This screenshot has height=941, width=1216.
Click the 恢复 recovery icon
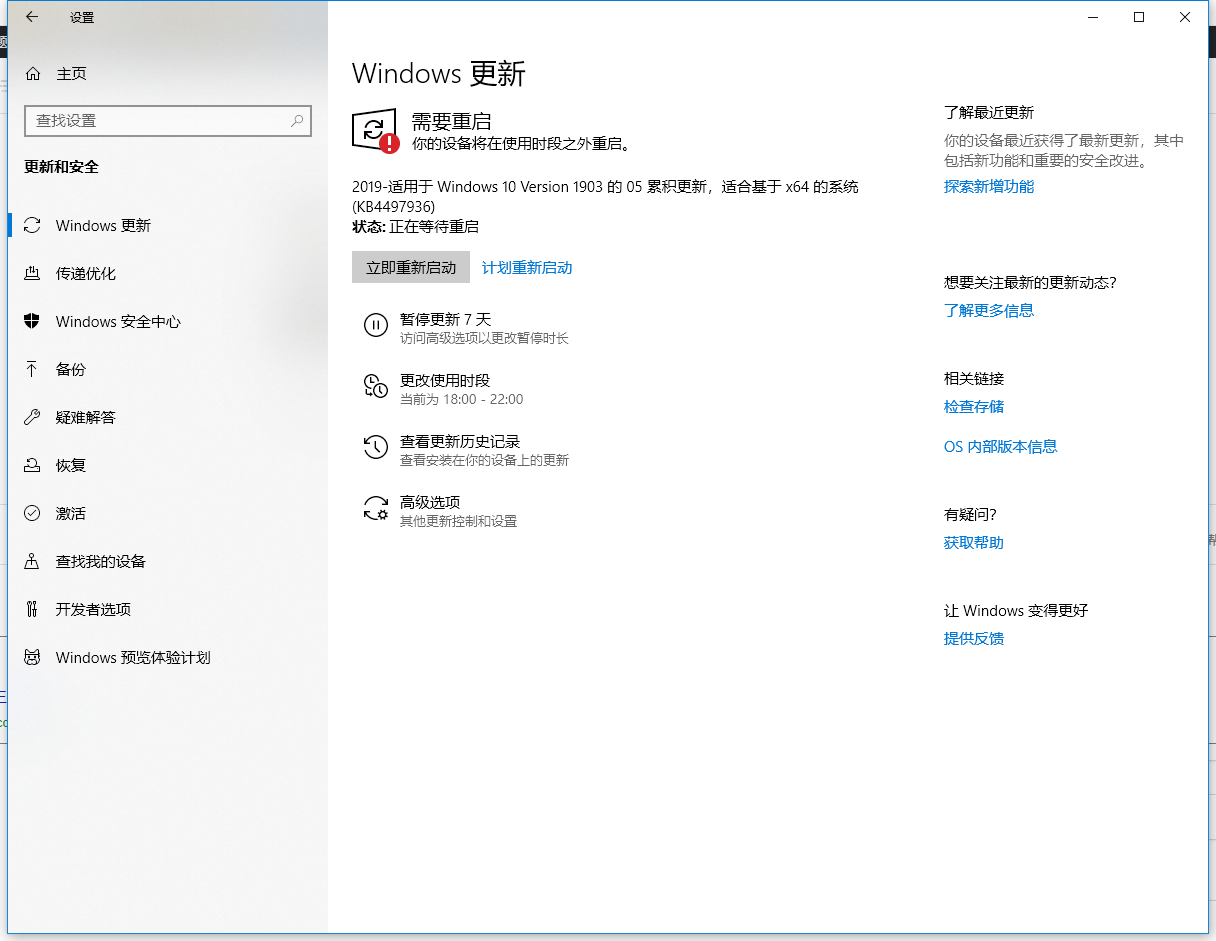tap(33, 466)
